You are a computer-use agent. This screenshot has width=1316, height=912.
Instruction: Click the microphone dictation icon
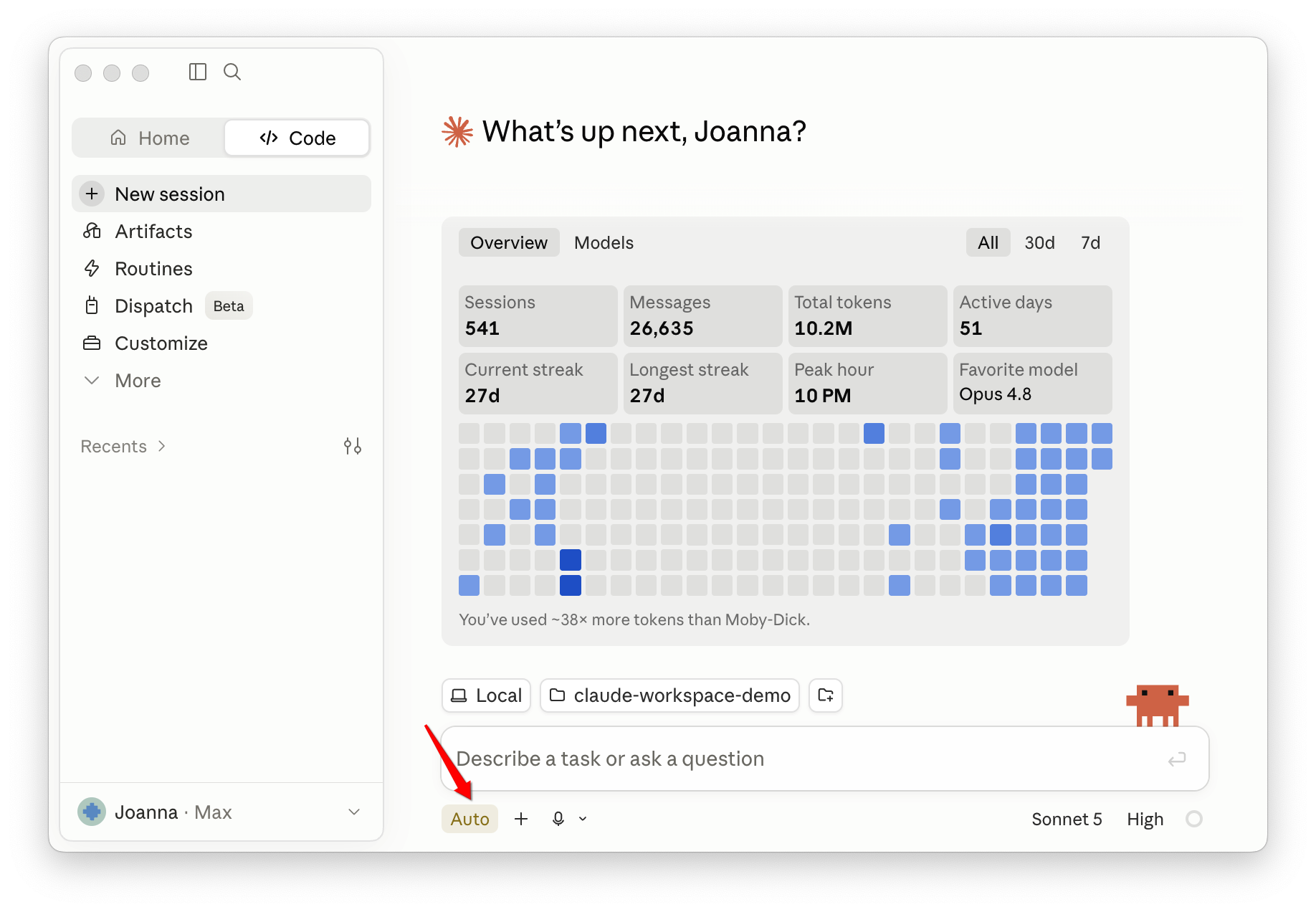pyautogui.click(x=558, y=819)
